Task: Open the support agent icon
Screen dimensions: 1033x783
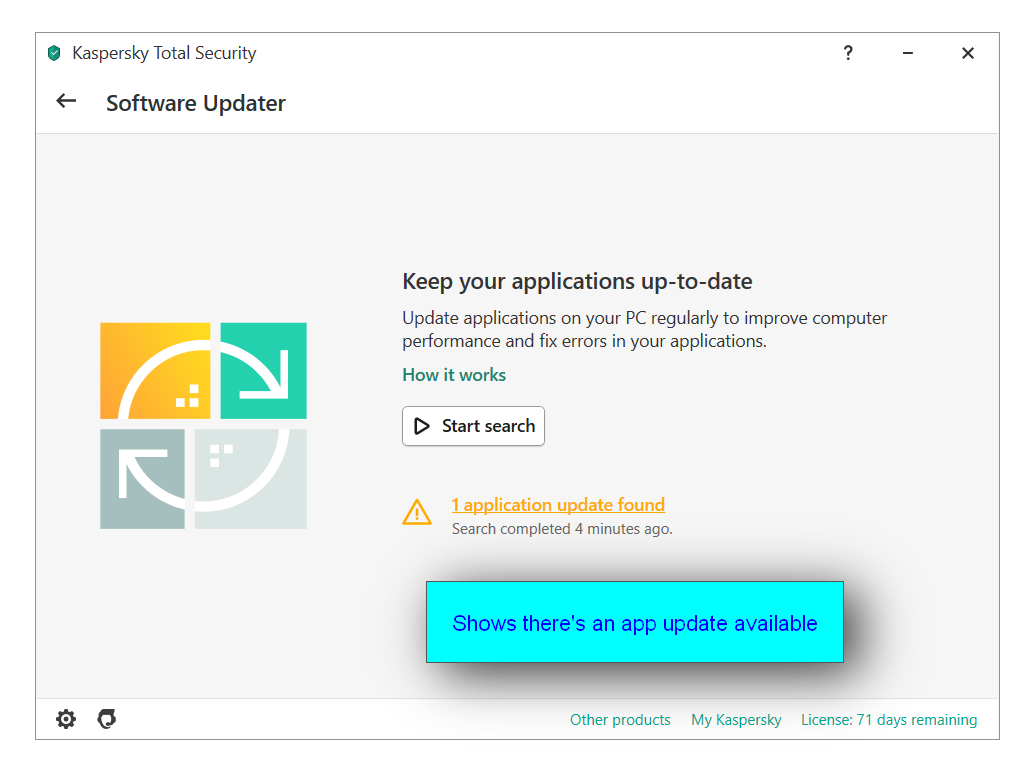Action: coord(107,718)
